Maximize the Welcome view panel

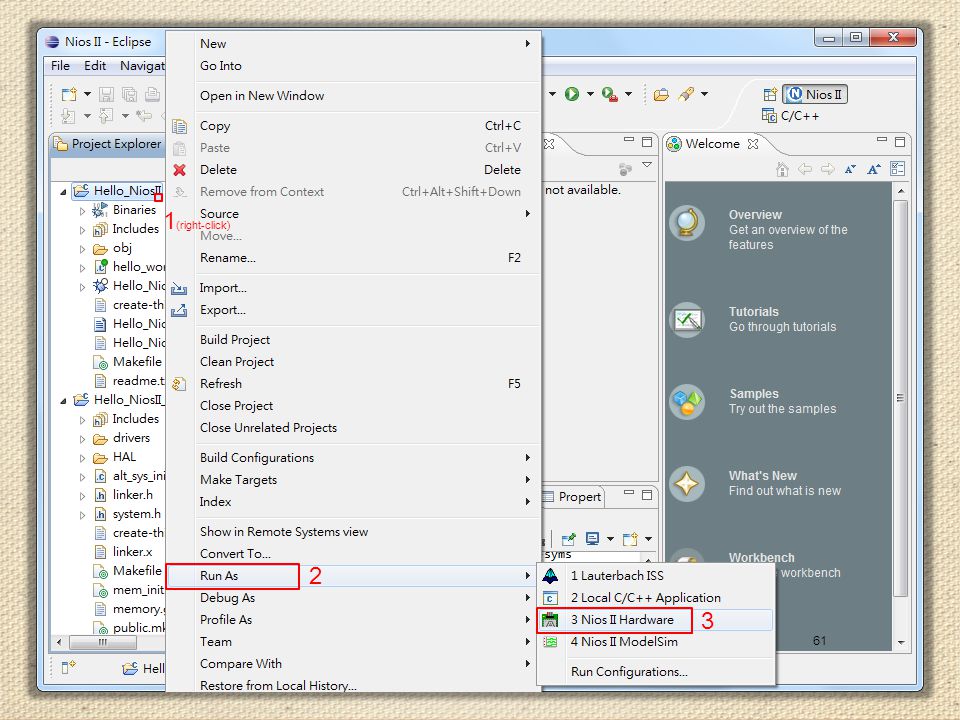click(899, 142)
